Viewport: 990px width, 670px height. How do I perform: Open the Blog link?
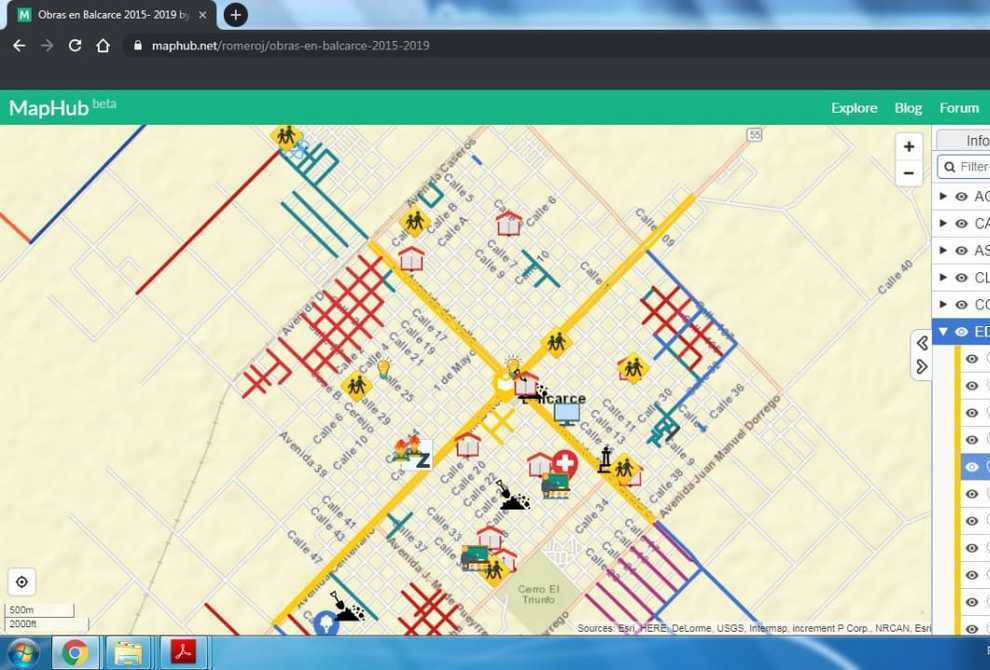click(908, 108)
